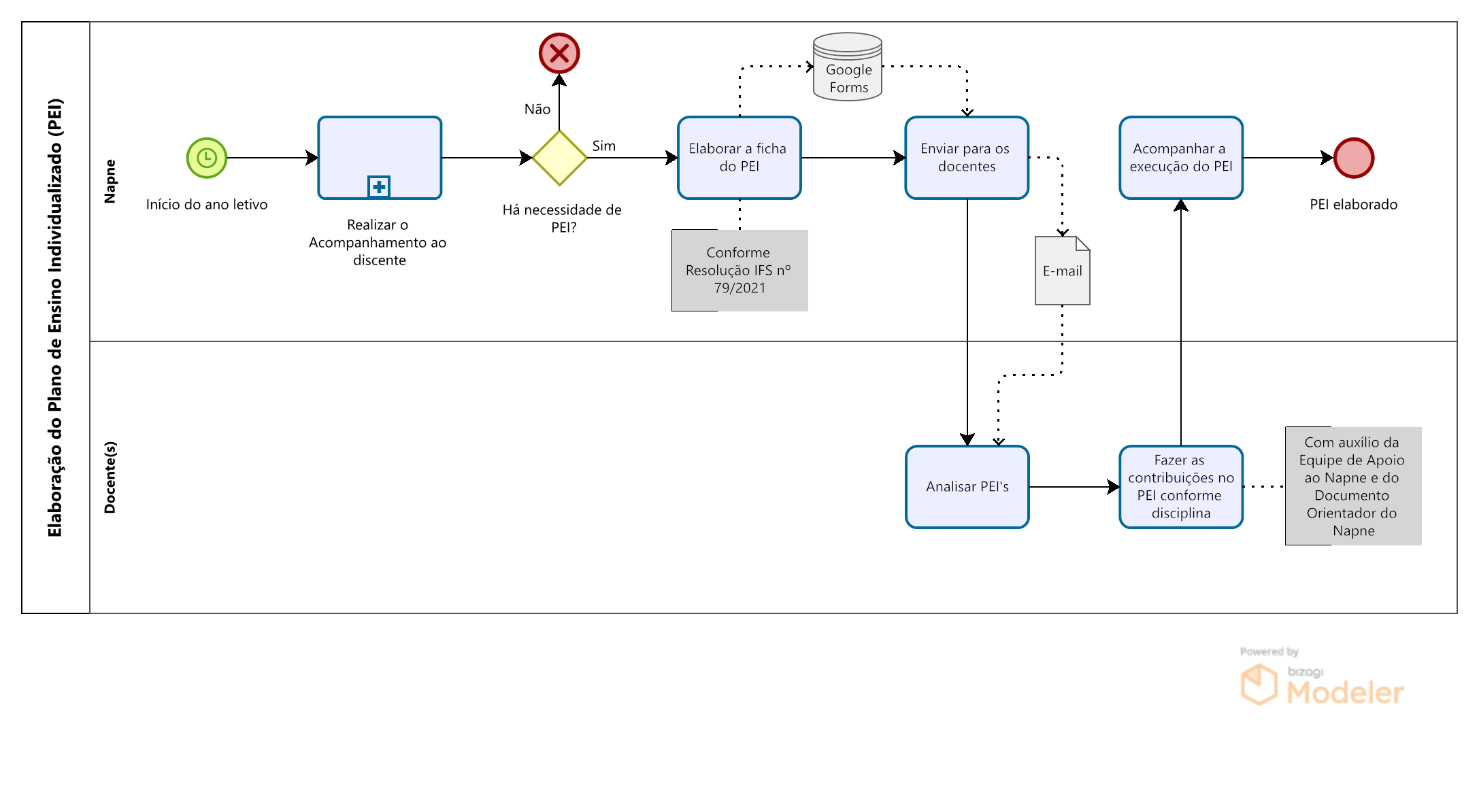Click the Com auxílio da Equipe annotation
The height and width of the screenshot is (812, 1479).
[x=1352, y=486]
